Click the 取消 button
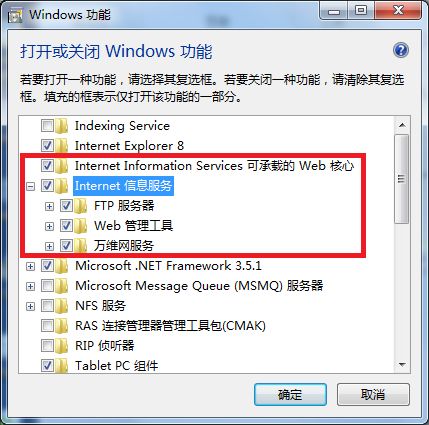This screenshot has height=425, width=429. tap(373, 395)
